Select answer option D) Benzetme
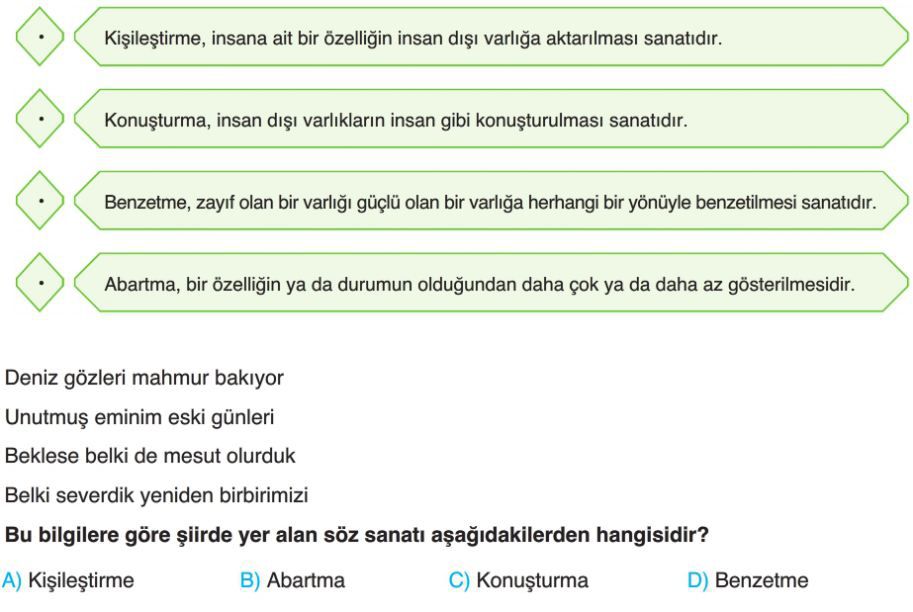913x612 pixels. click(x=748, y=581)
